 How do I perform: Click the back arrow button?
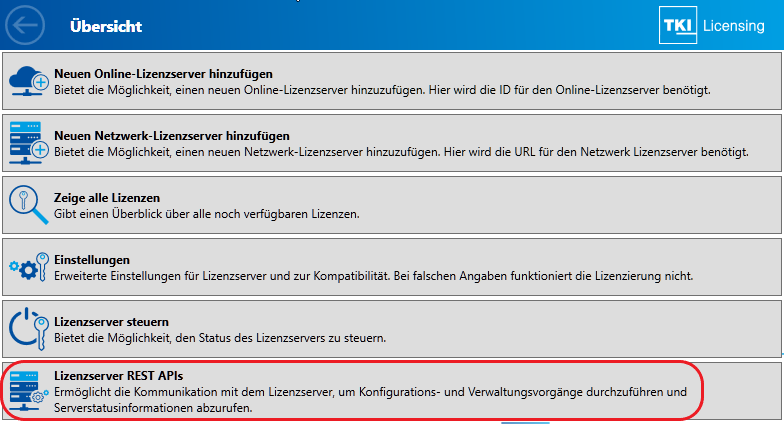click(24, 25)
